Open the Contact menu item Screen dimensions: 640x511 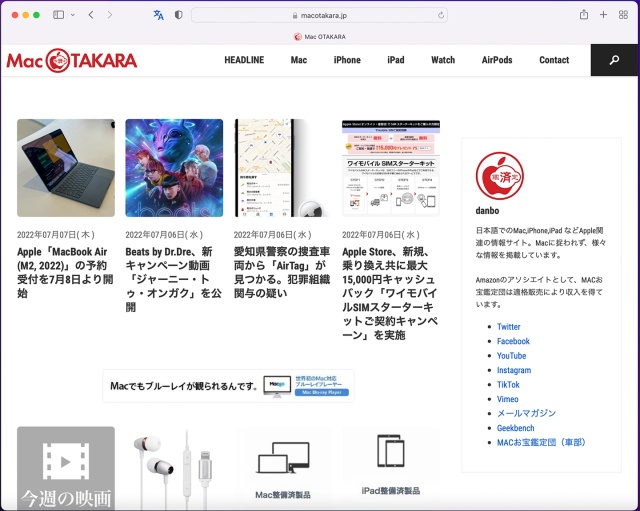pos(554,60)
